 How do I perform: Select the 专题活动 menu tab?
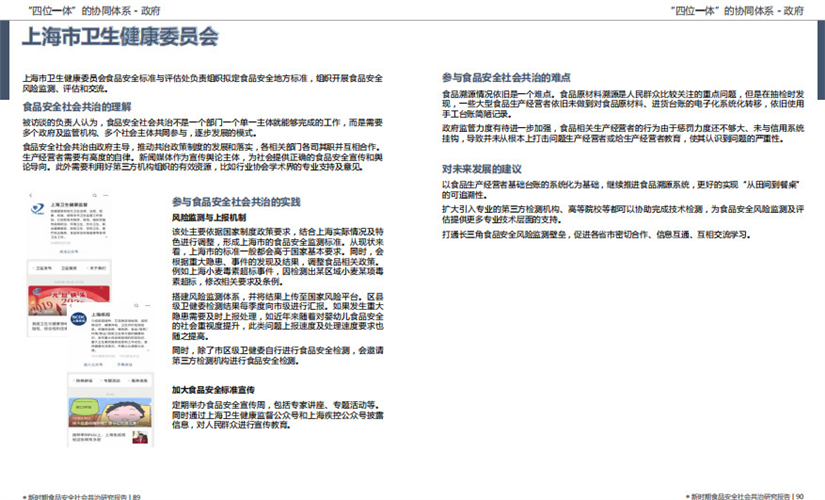[x=111, y=381]
